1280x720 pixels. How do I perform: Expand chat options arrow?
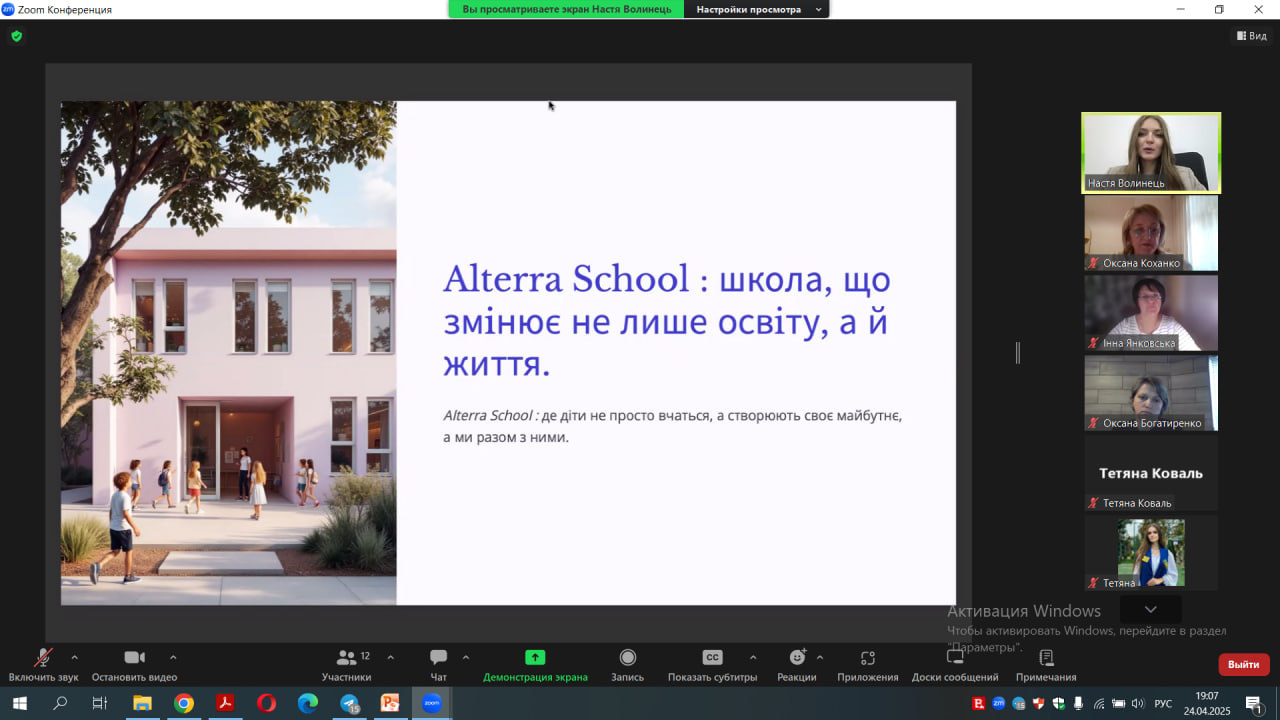click(465, 657)
